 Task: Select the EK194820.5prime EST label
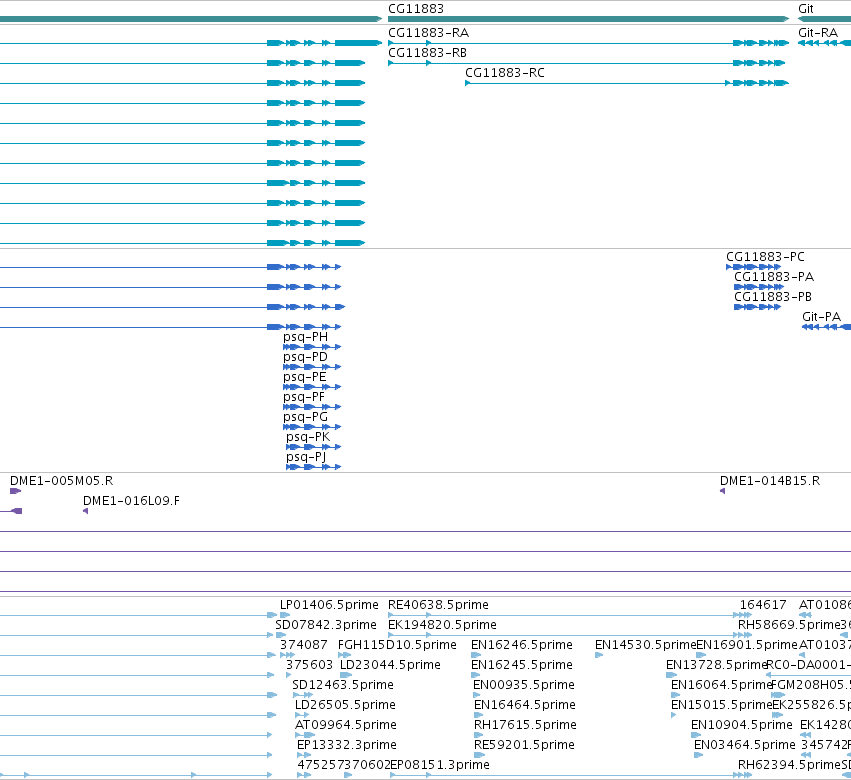(x=442, y=625)
